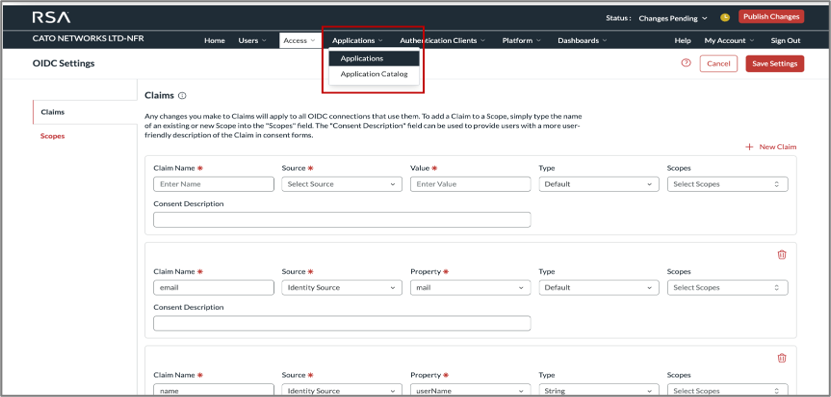Image resolution: width=831 pixels, height=397 pixels.
Task: Open the Platform menu
Action: coord(521,40)
